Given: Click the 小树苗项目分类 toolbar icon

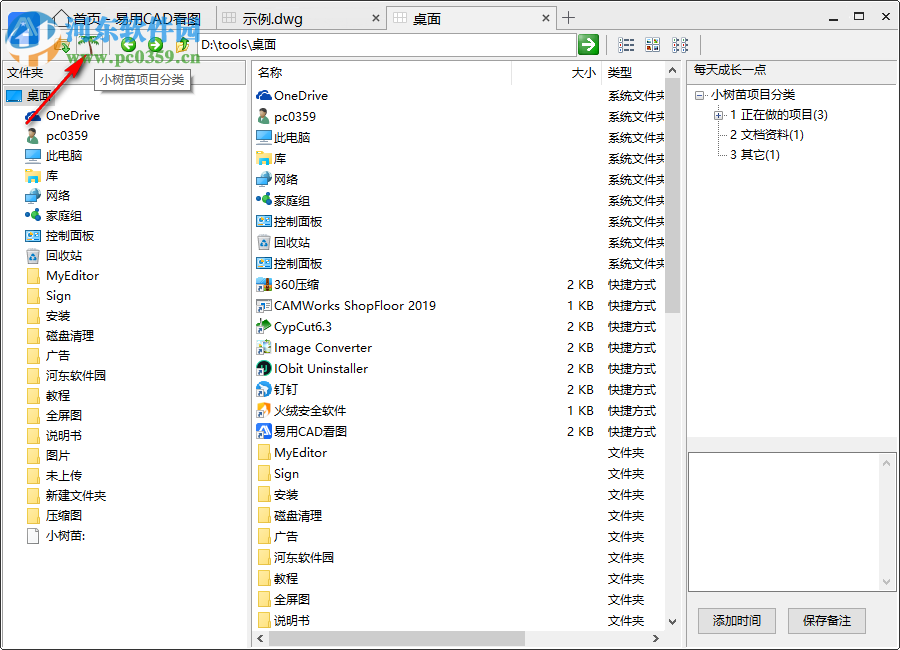Looking at the screenshot, I should [x=90, y=44].
